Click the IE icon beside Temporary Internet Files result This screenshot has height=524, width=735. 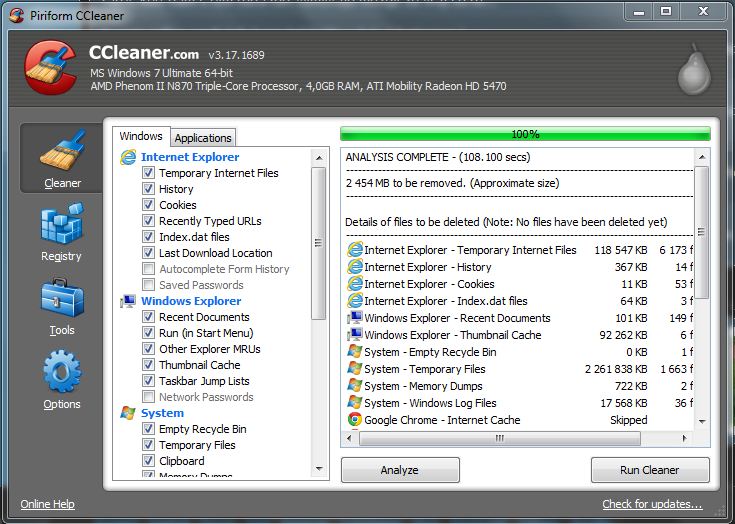pos(355,250)
